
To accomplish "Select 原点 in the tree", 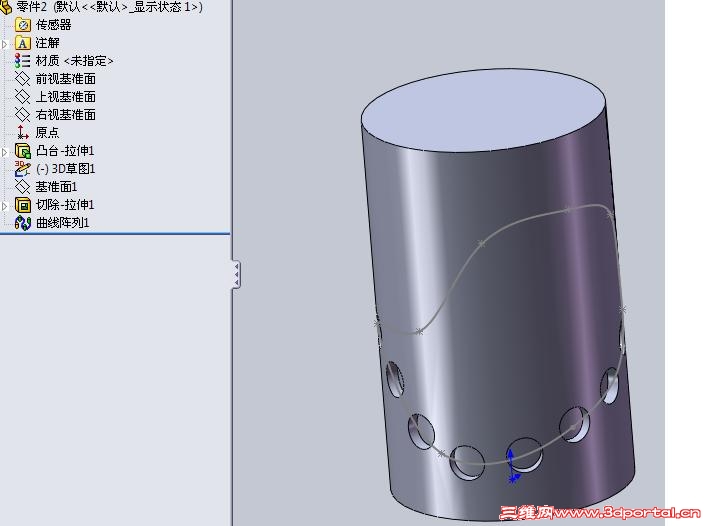I will coord(48,133).
